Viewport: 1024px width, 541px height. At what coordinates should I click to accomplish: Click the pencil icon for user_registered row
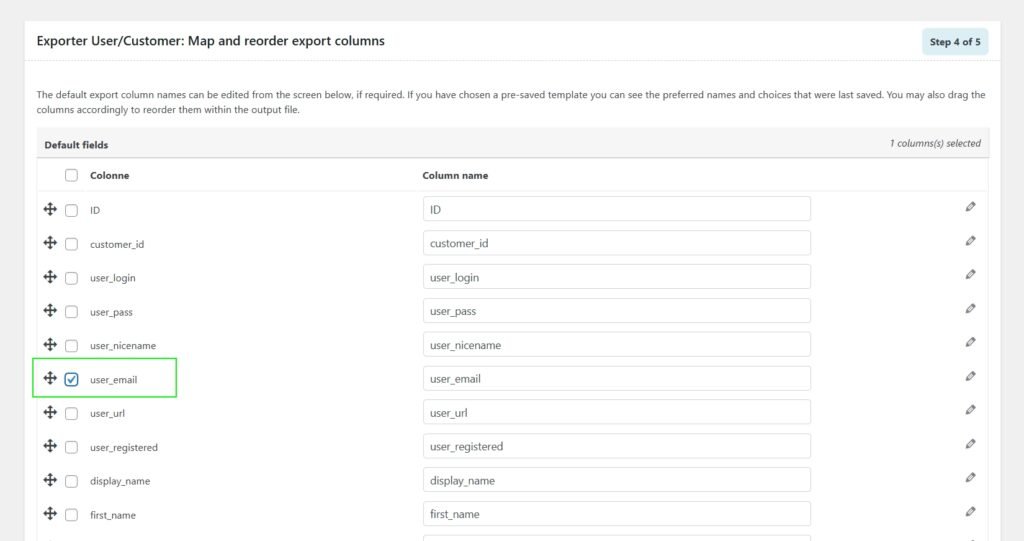(970, 444)
